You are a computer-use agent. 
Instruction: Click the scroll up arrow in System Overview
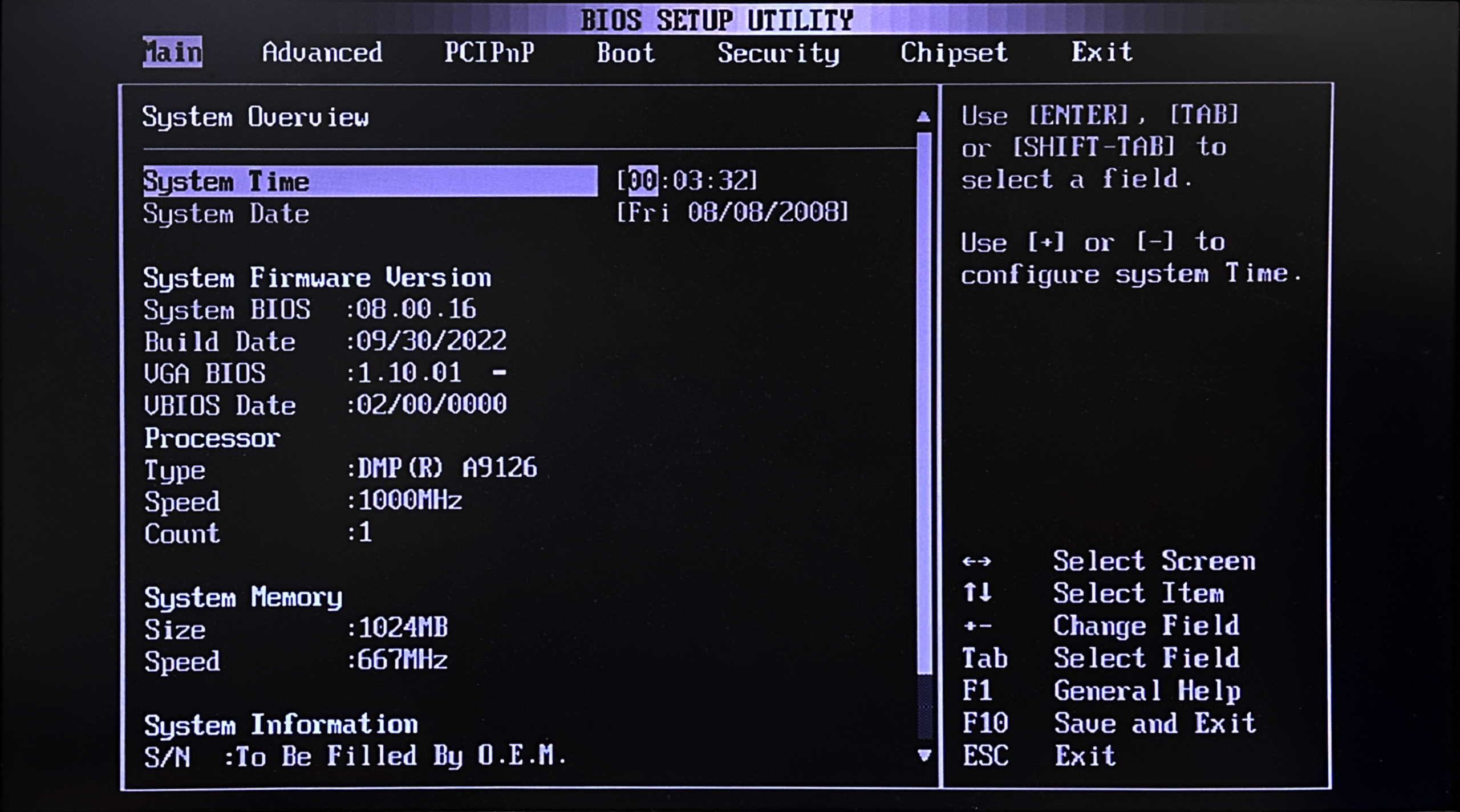tap(923, 117)
